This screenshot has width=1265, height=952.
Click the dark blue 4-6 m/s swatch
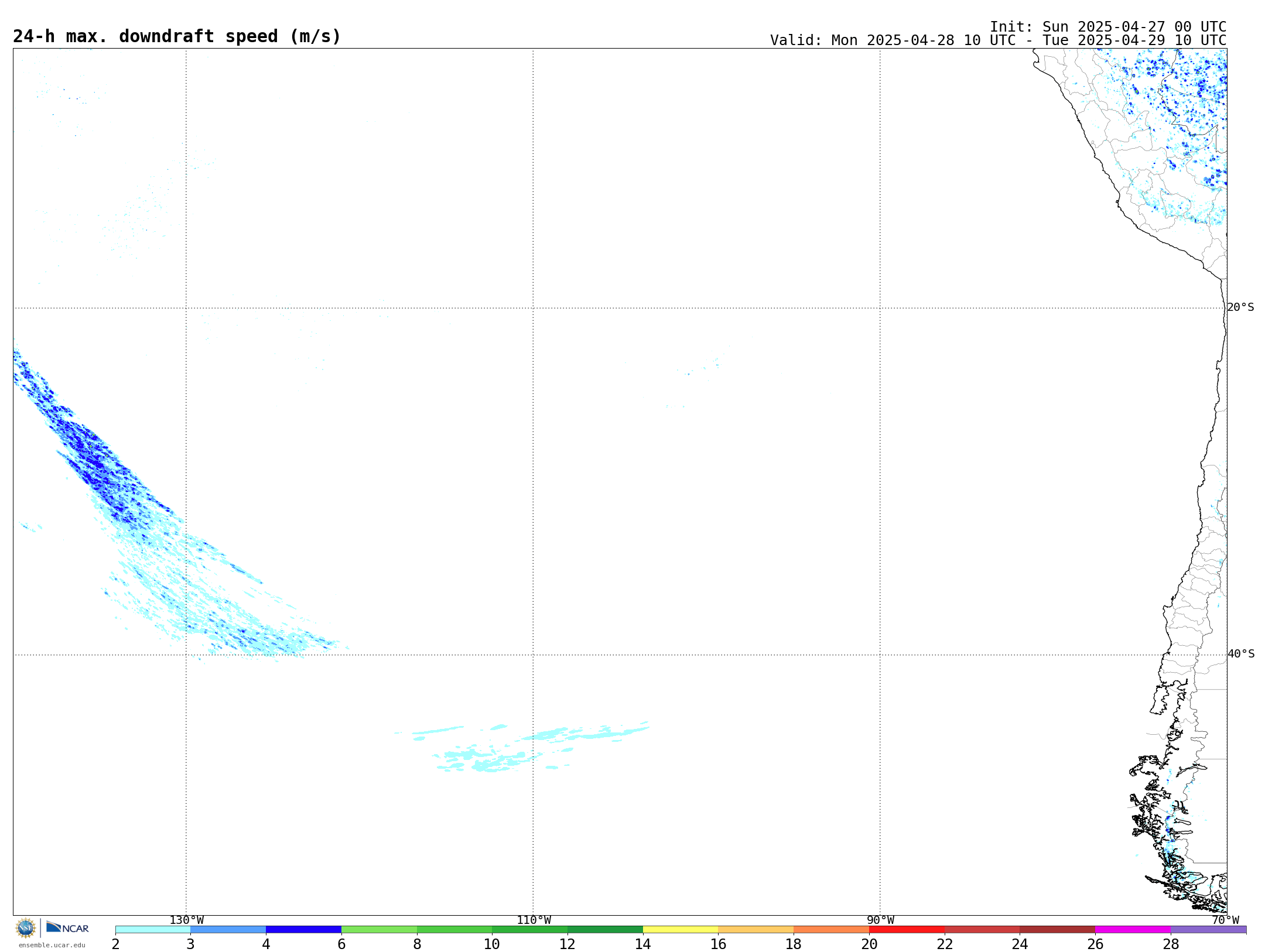[303, 929]
